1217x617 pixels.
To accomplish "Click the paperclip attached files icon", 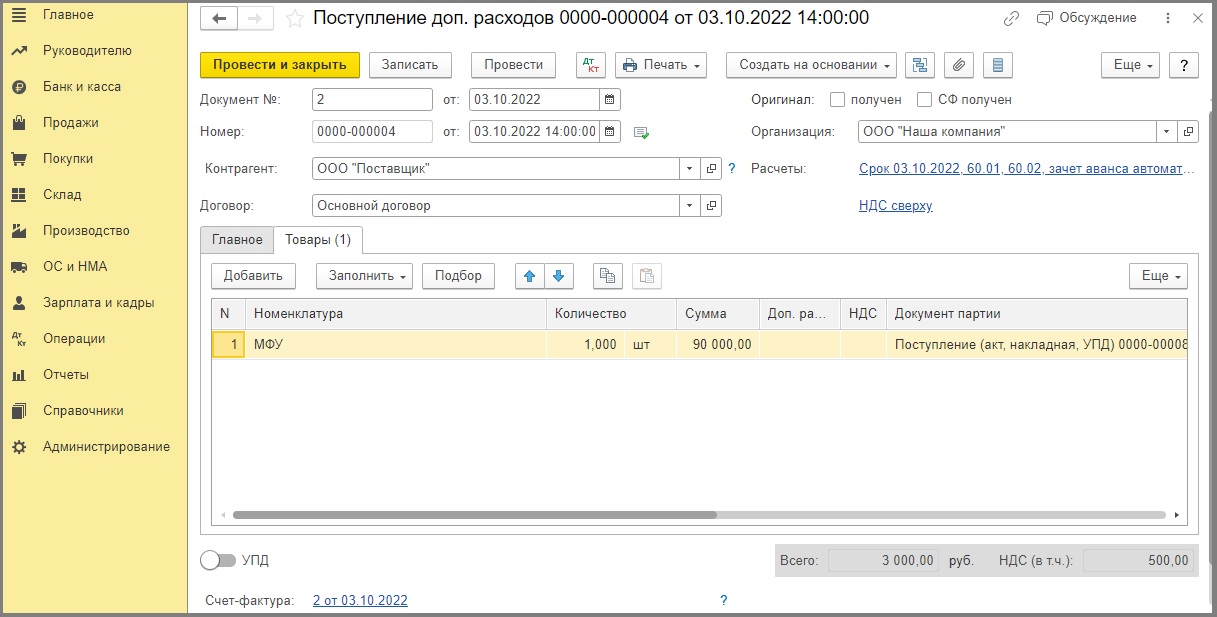I will pyautogui.click(x=958, y=65).
